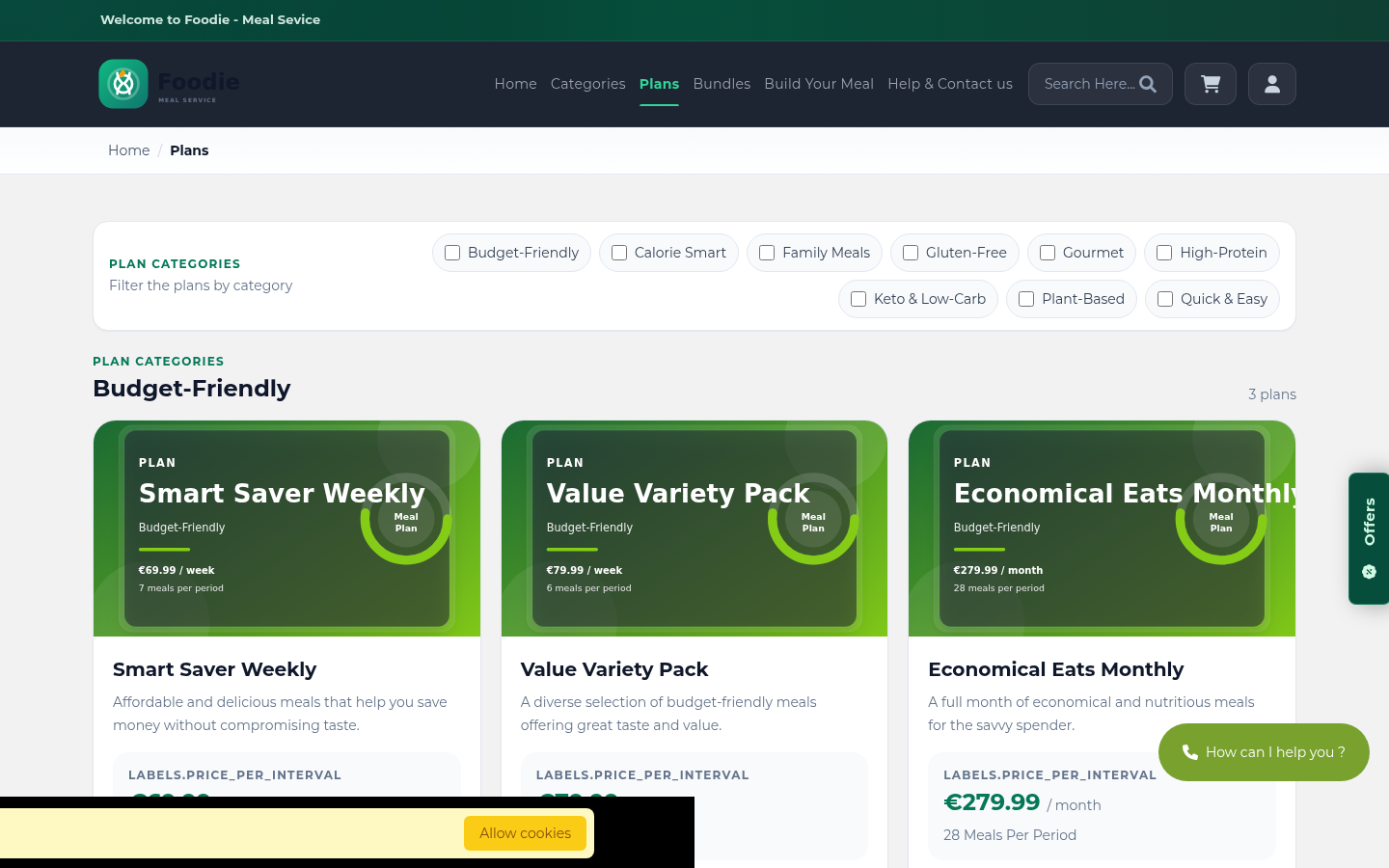Click the Allow cookies button
1389x868 pixels.
(x=525, y=833)
